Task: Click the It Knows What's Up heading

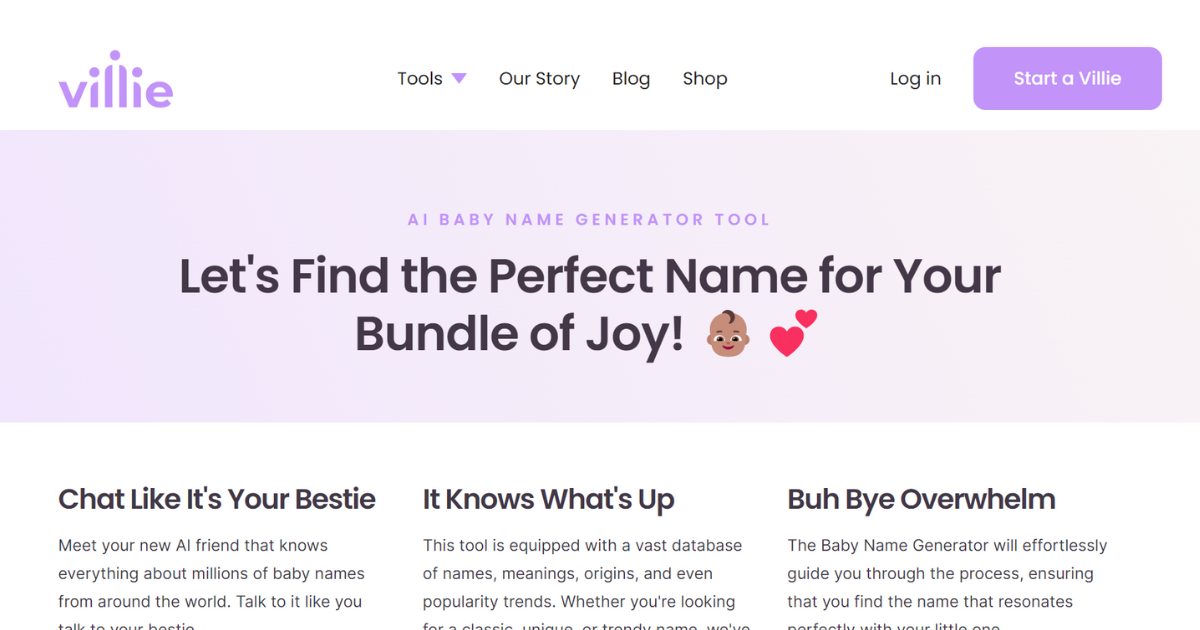Action: click(548, 499)
